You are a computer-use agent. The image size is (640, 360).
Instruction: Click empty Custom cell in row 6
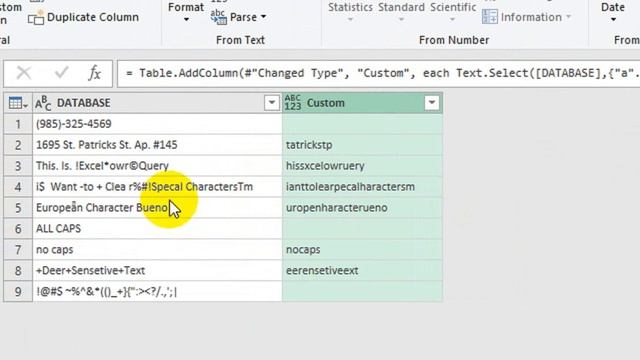pyautogui.click(x=362, y=229)
